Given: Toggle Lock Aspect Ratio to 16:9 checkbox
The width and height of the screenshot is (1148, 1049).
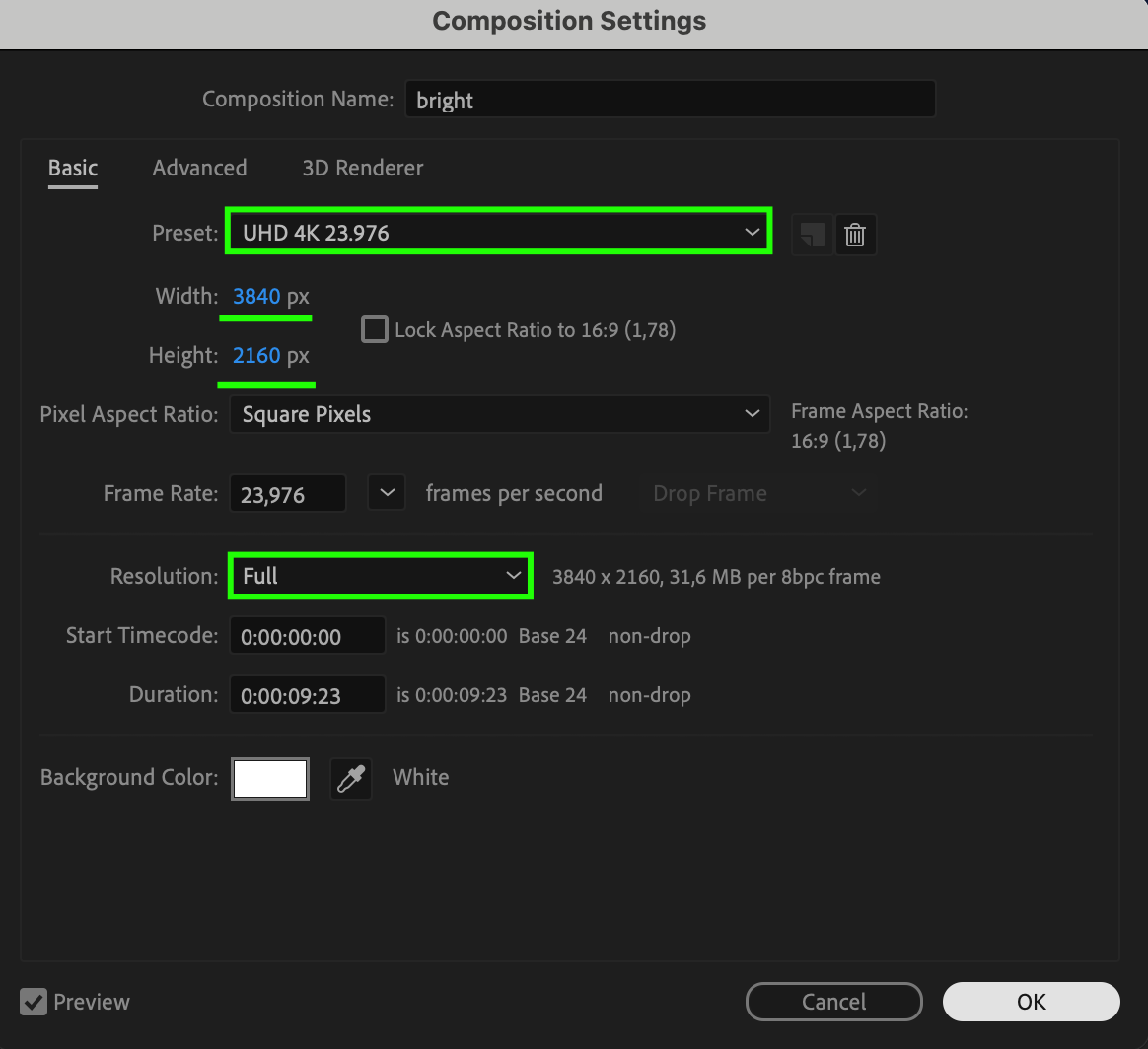Looking at the screenshot, I should pyautogui.click(x=375, y=329).
